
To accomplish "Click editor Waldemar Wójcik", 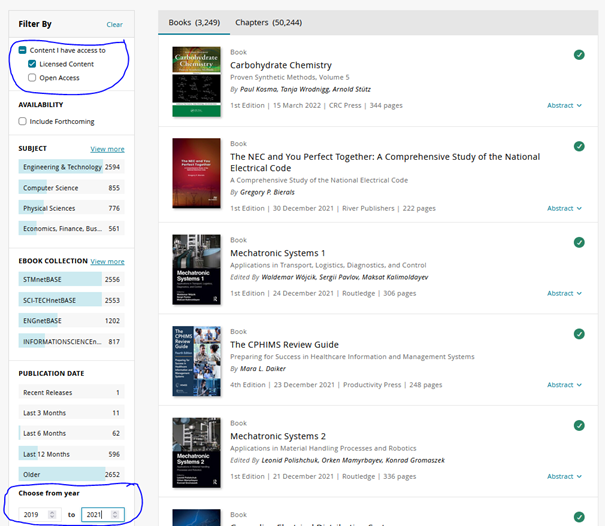I will click(x=288, y=277).
